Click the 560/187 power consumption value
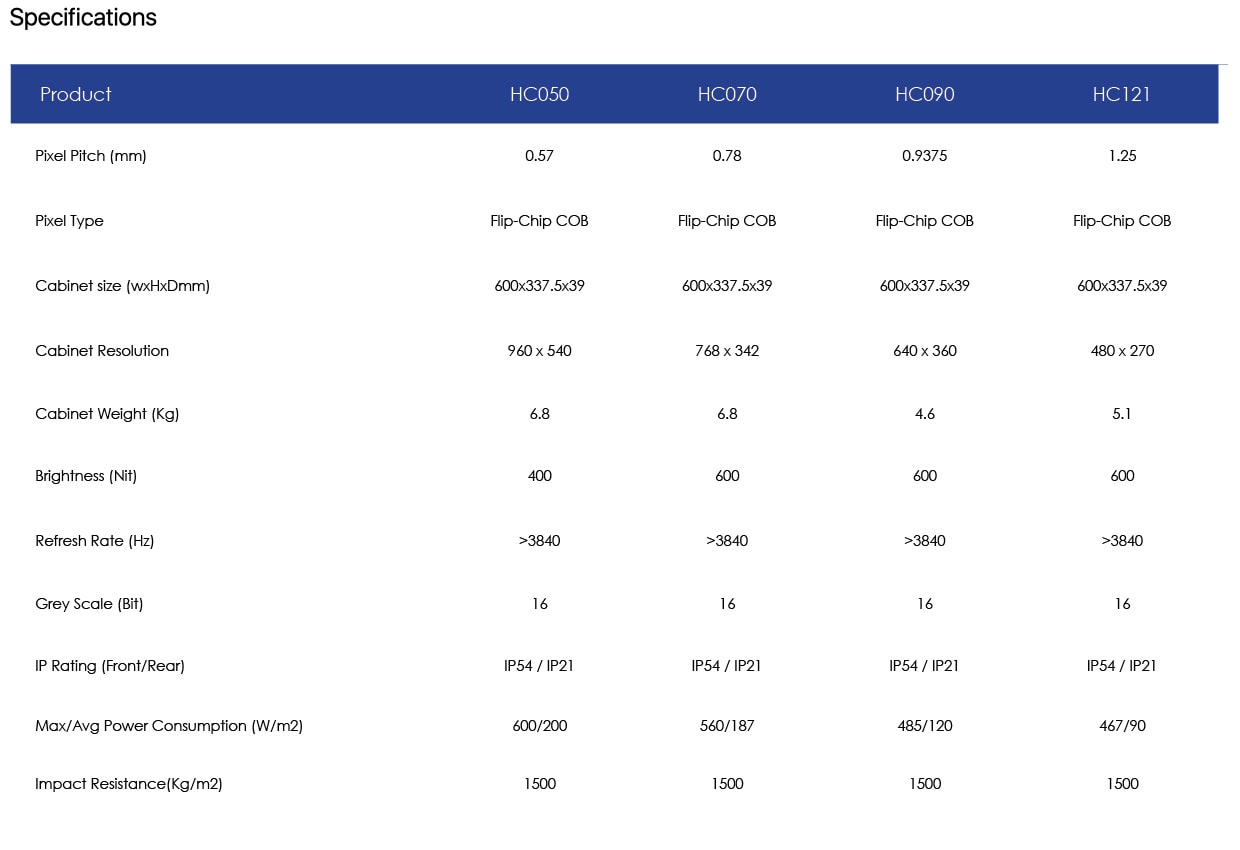Screen dimensions: 1240x850 coord(727,726)
